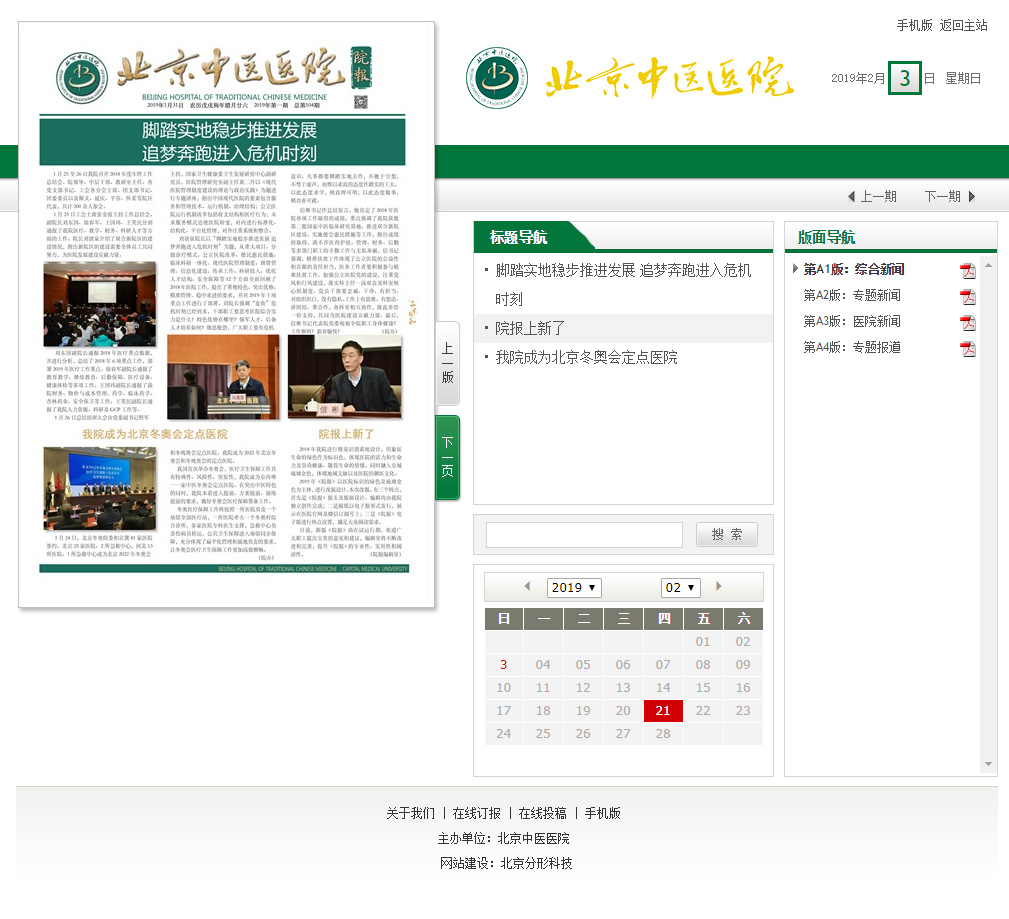Select calendar date 01
This screenshot has width=1009, height=919.
(703, 642)
